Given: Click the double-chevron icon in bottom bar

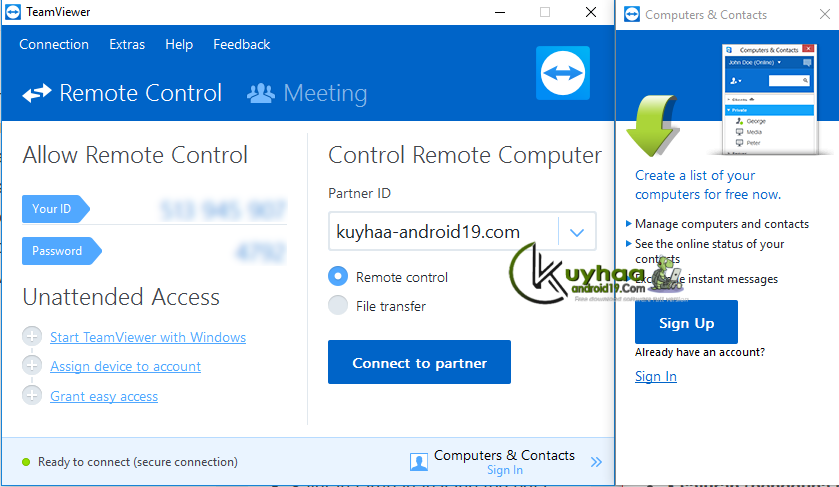Looking at the screenshot, I should pyautogui.click(x=596, y=462).
